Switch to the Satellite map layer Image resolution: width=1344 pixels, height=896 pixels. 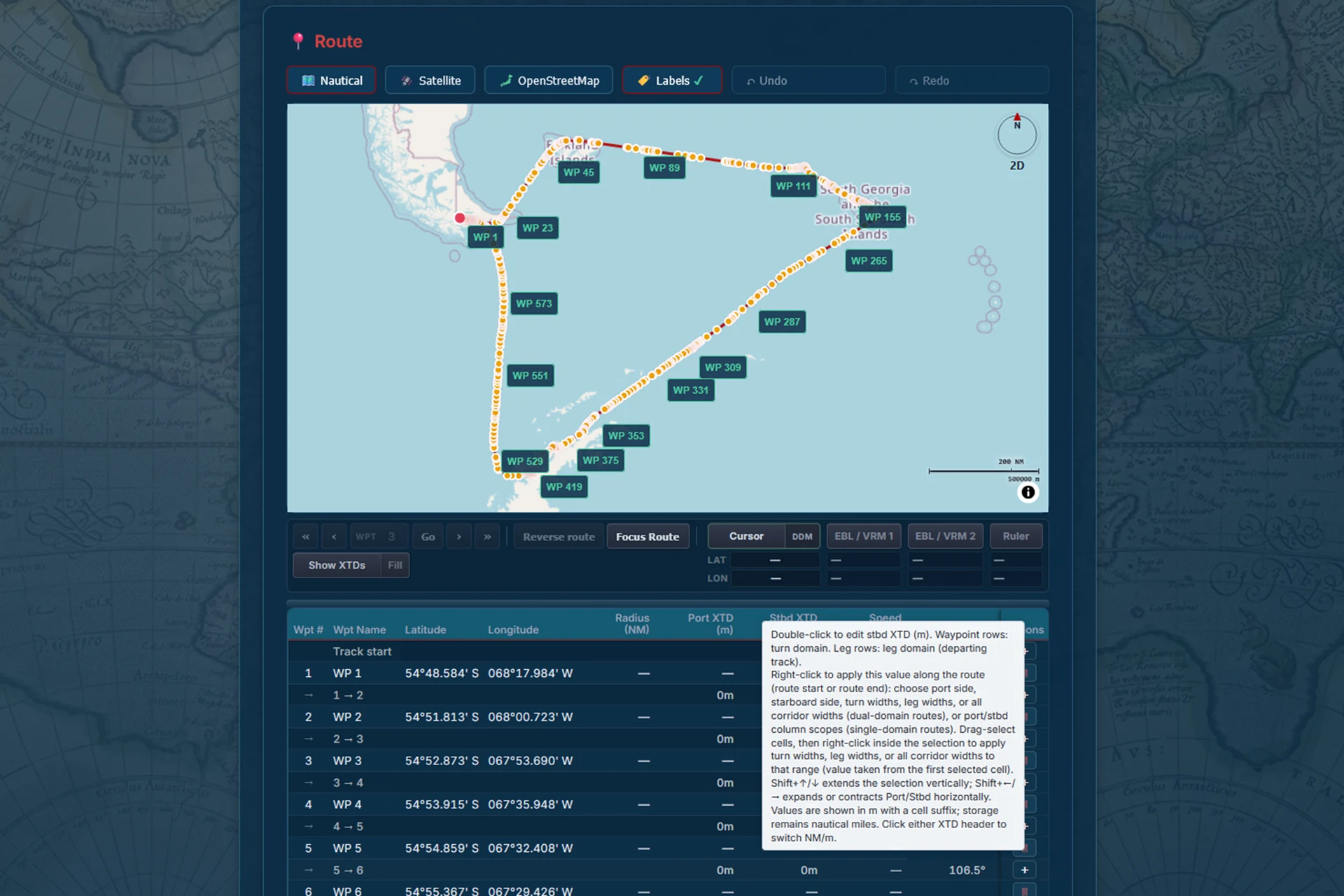(430, 80)
